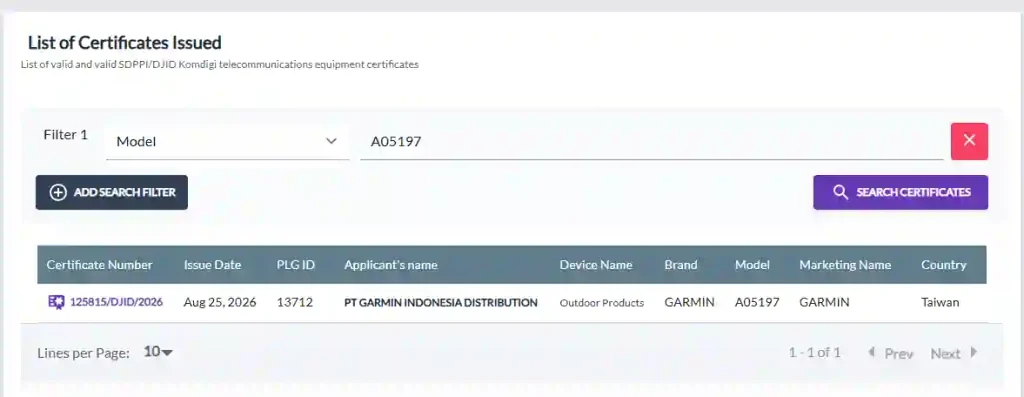Click the Search Certificates button

pyautogui.click(x=901, y=193)
